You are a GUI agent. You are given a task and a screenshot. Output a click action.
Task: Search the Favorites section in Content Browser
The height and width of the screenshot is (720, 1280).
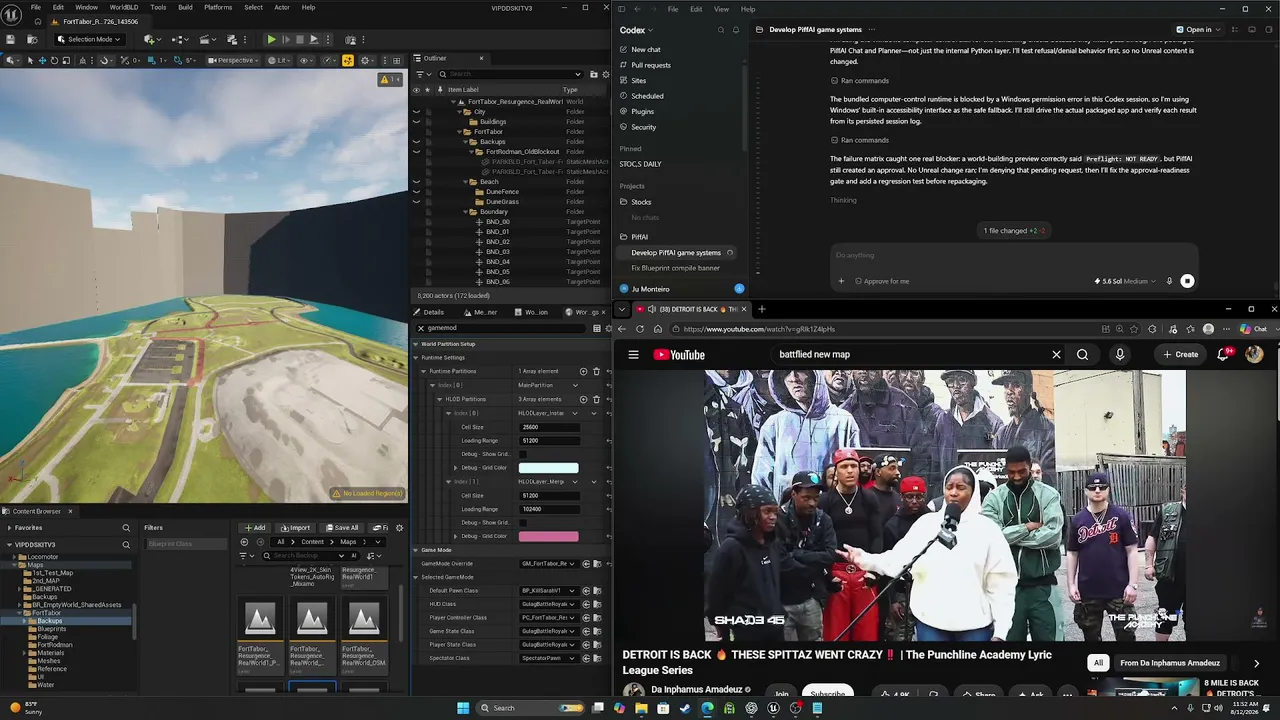pos(126,527)
